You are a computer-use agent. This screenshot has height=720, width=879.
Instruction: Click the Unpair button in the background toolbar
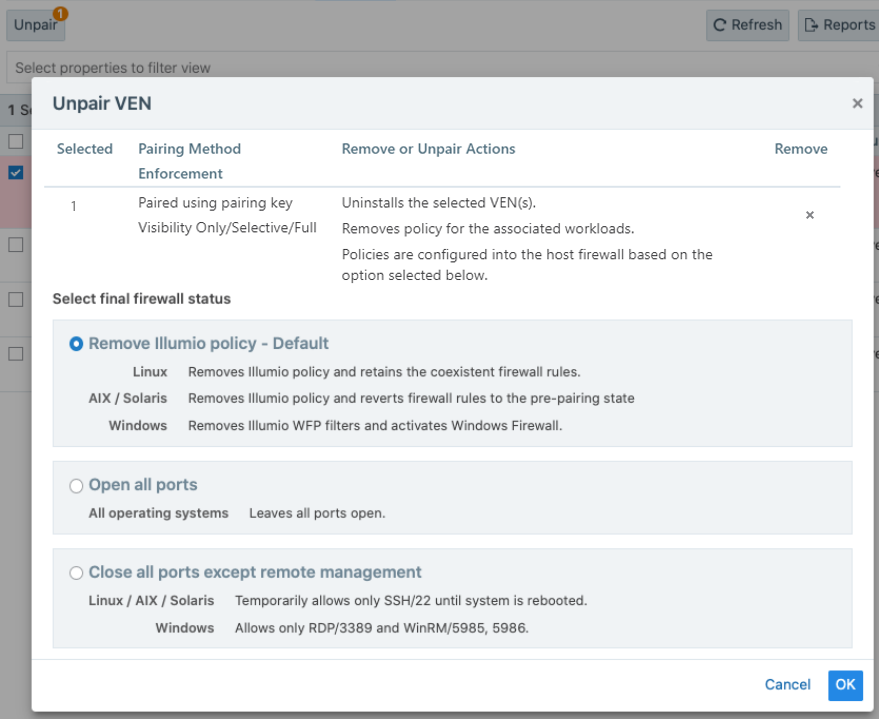tap(35, 25)
